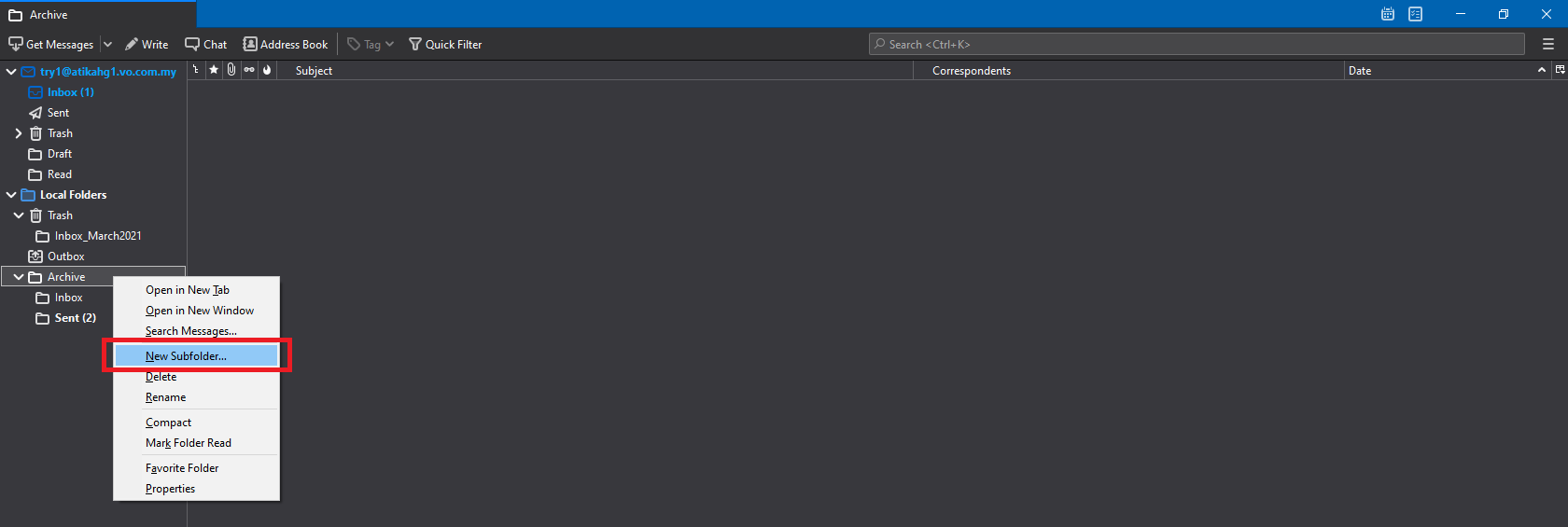Collapse the try1@atikahg1.vo.com.my account
The height and width of the screenshot is (527, 1568).
point(11,72)
